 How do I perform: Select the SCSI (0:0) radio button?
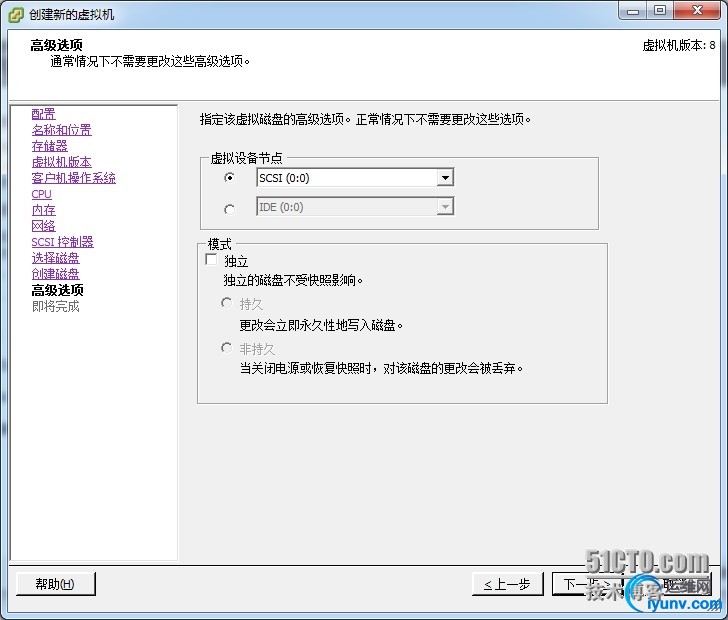[x=229, y=177]
